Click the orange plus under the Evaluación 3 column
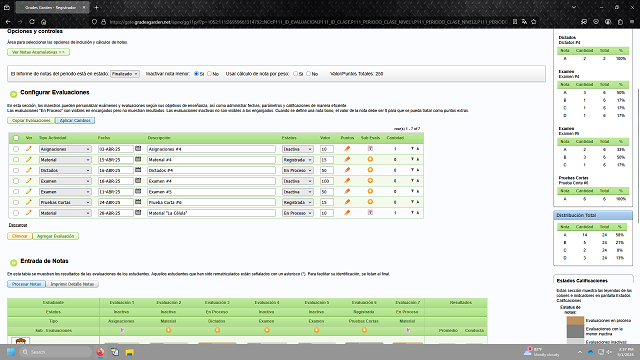 click(217, 330)
